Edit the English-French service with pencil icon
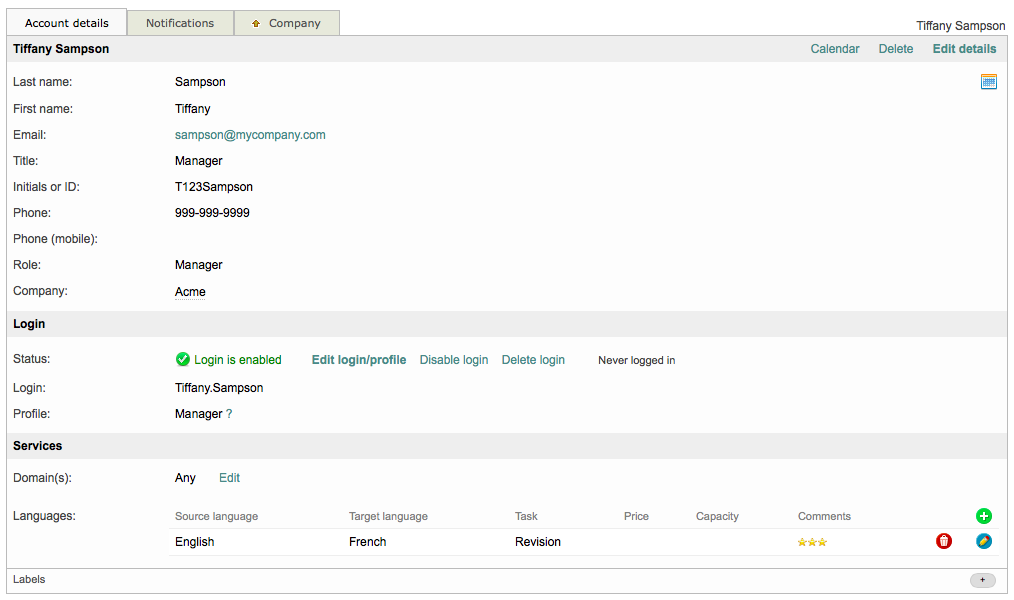This screenshot has width=1014, height=600. point(983,541)
